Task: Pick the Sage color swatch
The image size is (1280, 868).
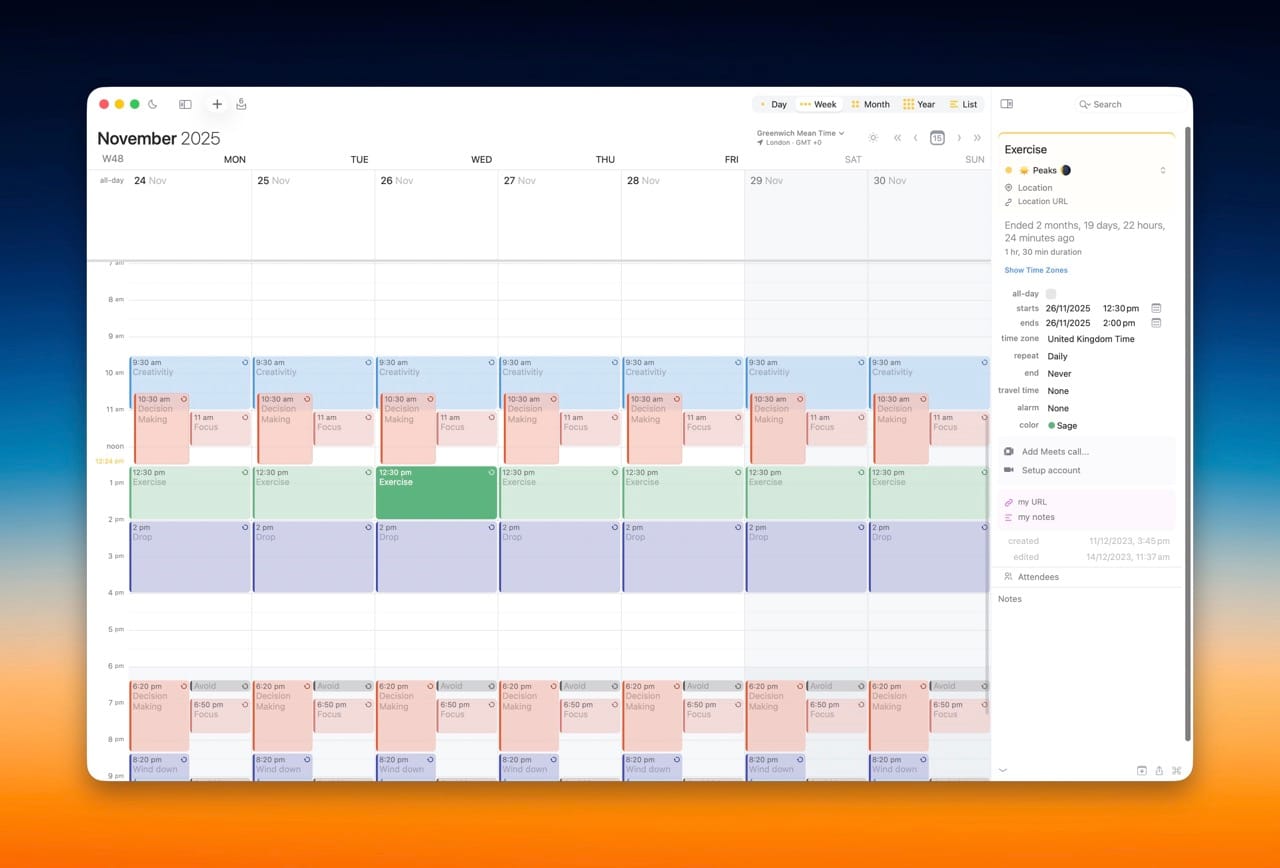Action: [1062, 426]
